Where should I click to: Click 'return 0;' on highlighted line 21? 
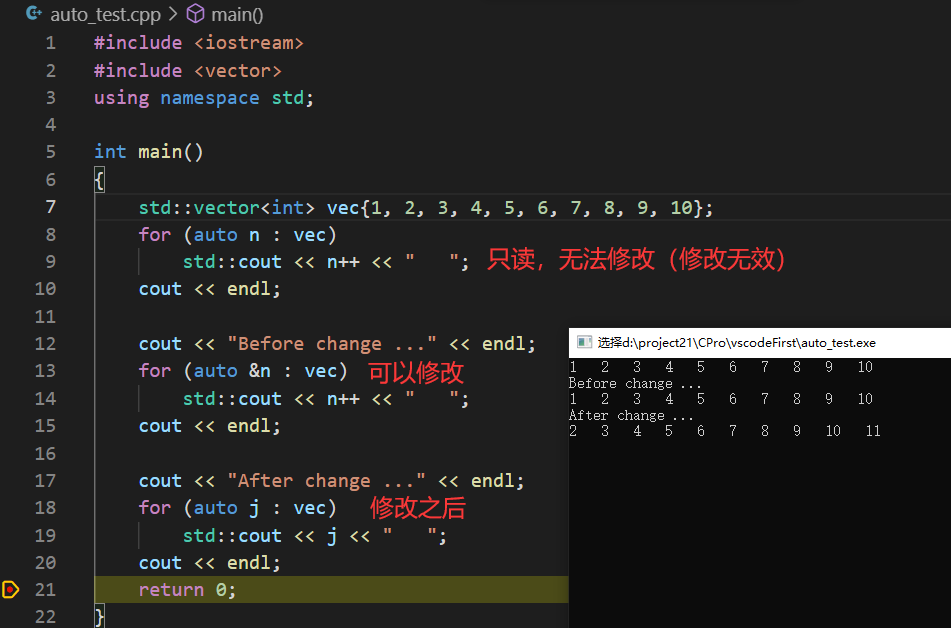(x=187, y=590)
